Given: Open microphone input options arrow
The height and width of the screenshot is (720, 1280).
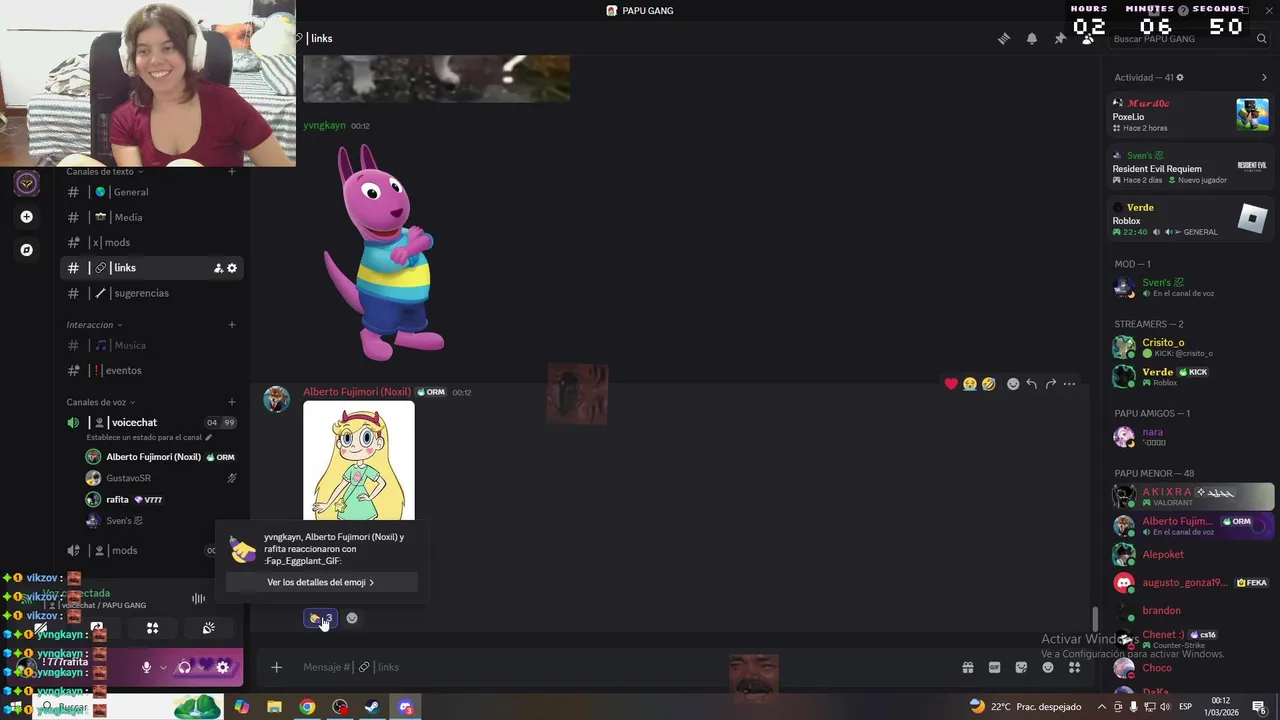Looking at the screenshot, I should [163, 667].
